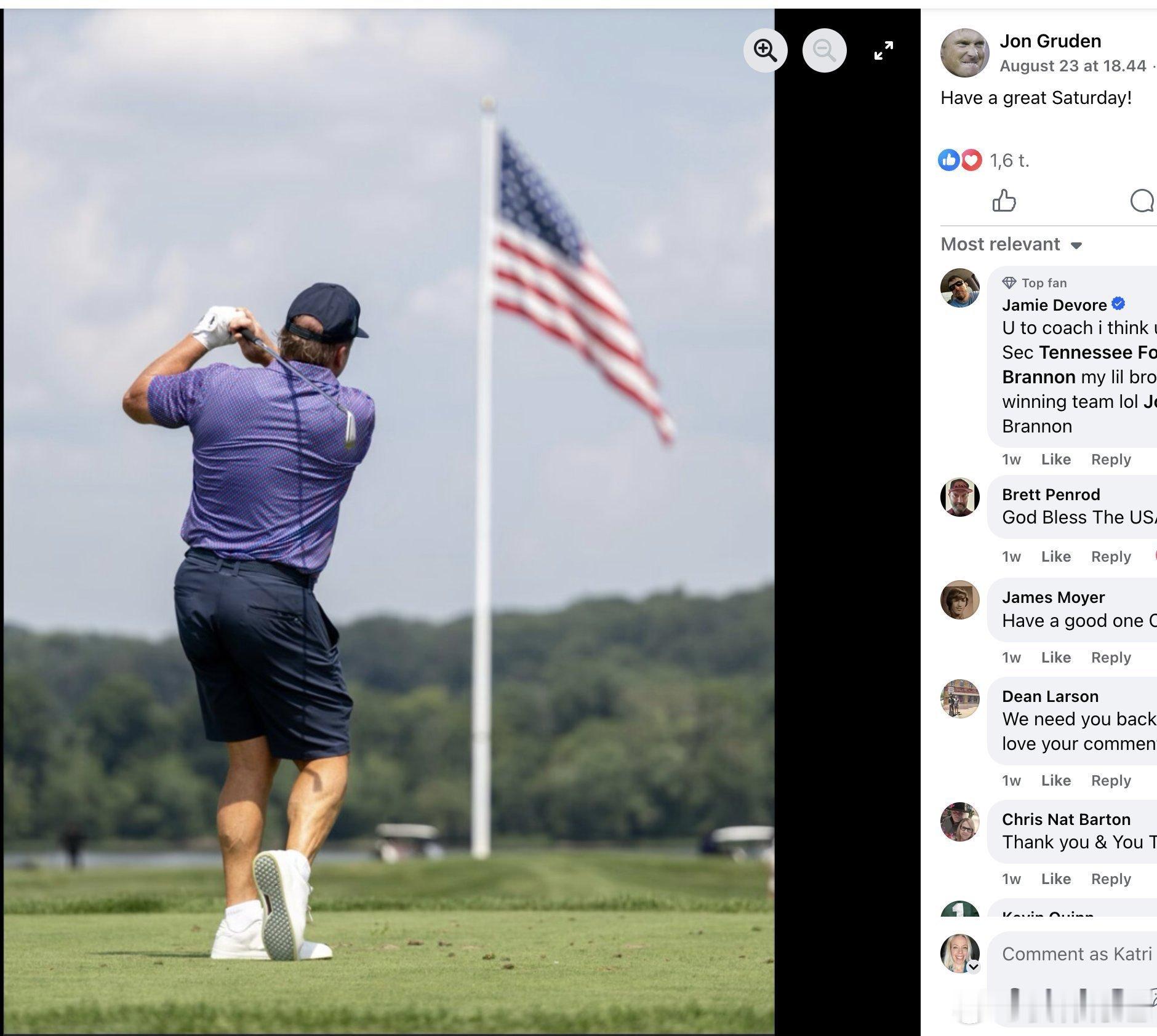
Task: Enter fullscreen with the expand arrows icon
Action: [883, 50]
